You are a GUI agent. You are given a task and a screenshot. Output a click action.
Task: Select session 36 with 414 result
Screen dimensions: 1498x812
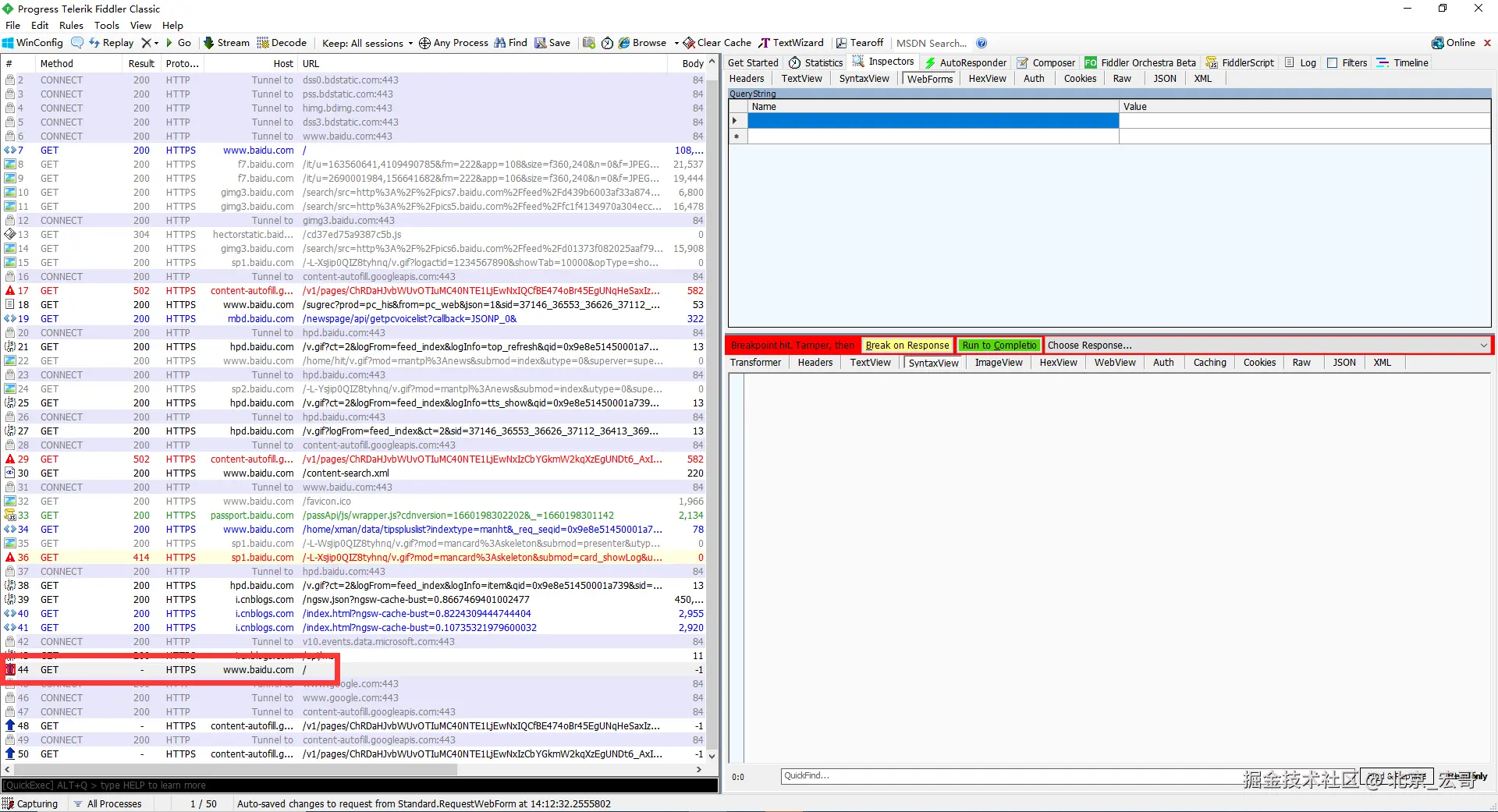tap(354, 558)
